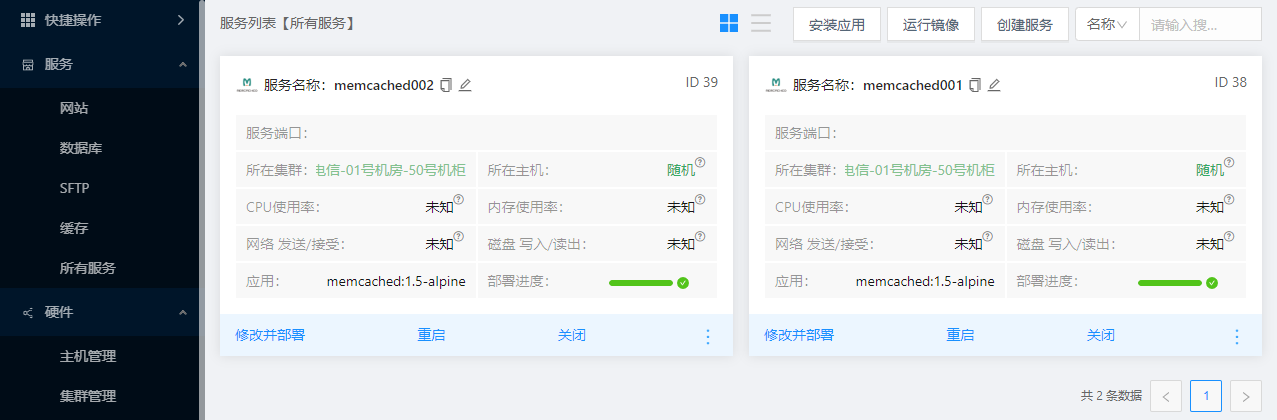
Task: Switch to grid card view
Action: tap(729, 24)
